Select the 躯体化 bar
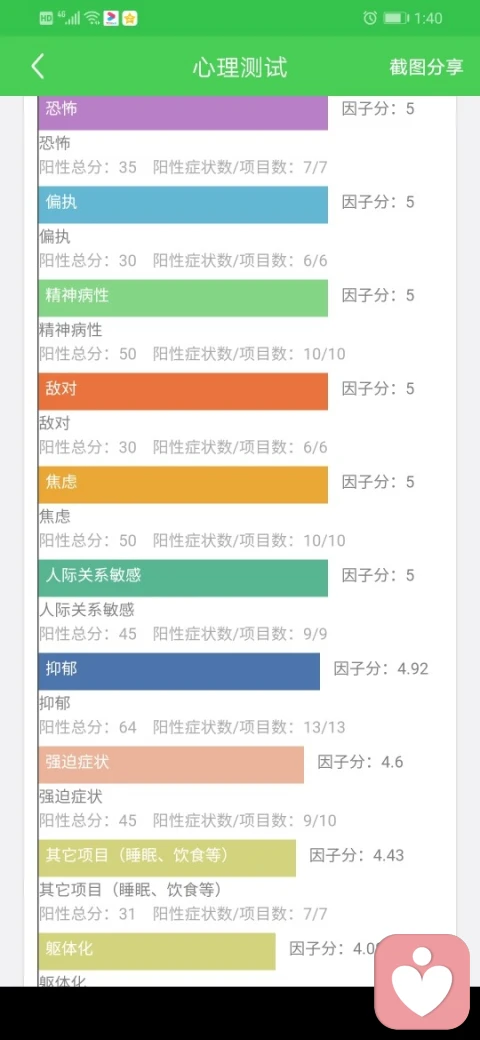 [x=157, y=951]
